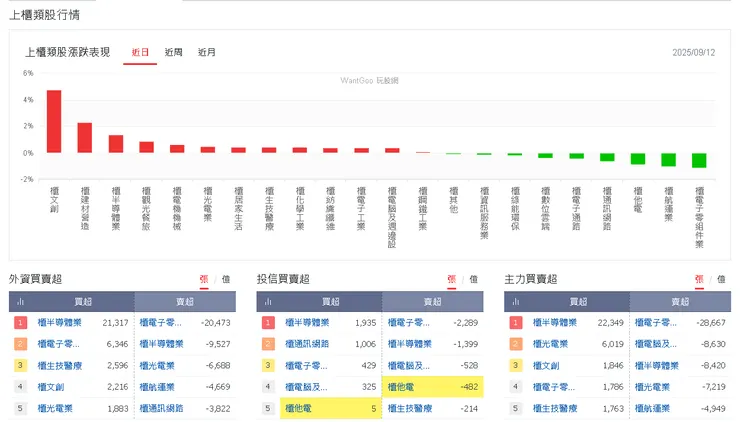Click the green 櫃他電 bar in chart

coord(638,159)
